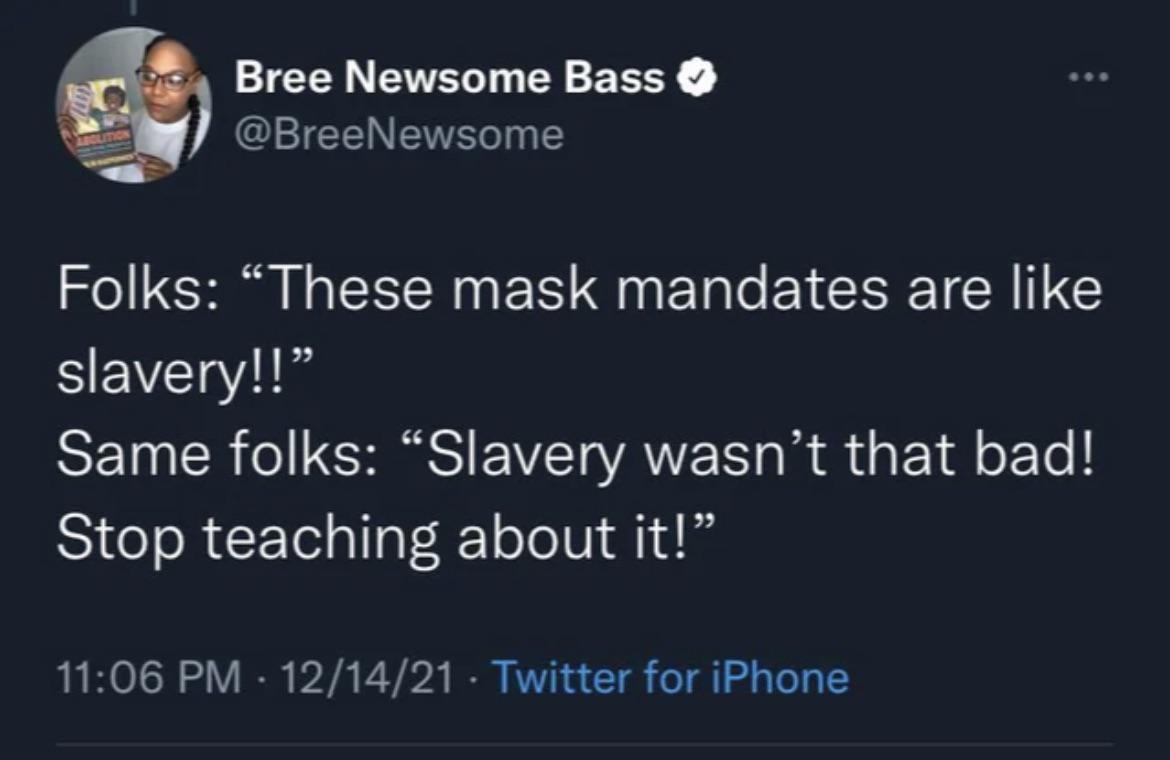The height and width of the screenshot is (760, 1170).
Task: Click the divider line below the timestamp
Action: pos(585,743)
